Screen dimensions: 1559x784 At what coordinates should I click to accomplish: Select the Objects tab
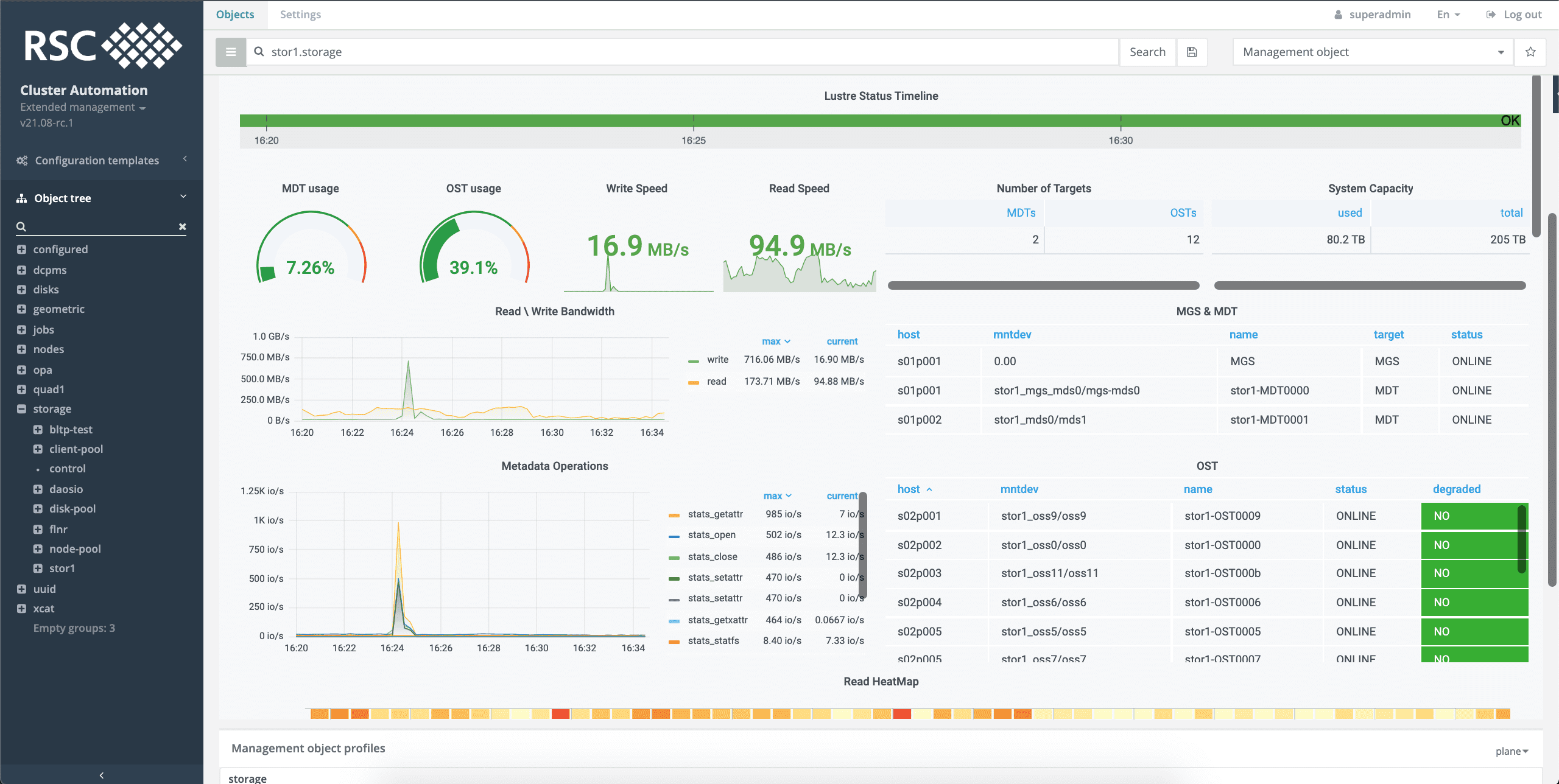pyautogui.click(x=235, y=14)
